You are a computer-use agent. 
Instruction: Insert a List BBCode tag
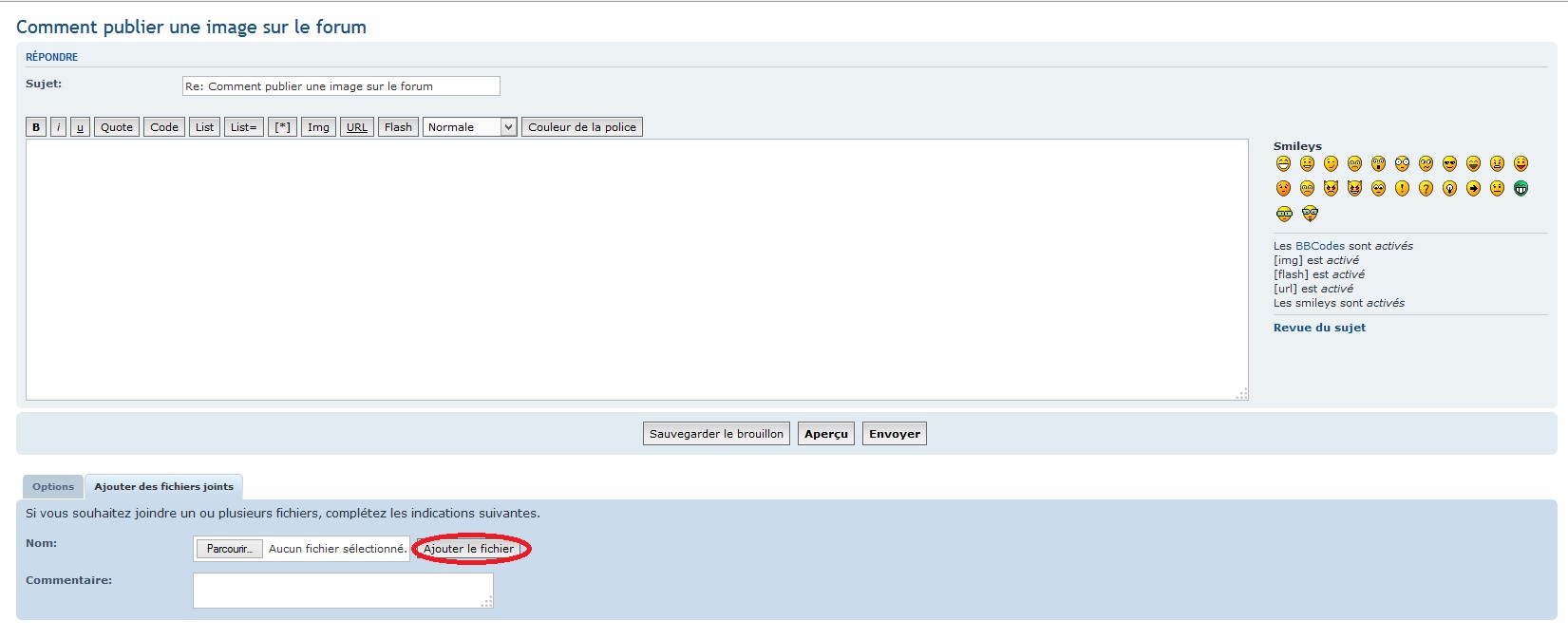click(205, 127)
